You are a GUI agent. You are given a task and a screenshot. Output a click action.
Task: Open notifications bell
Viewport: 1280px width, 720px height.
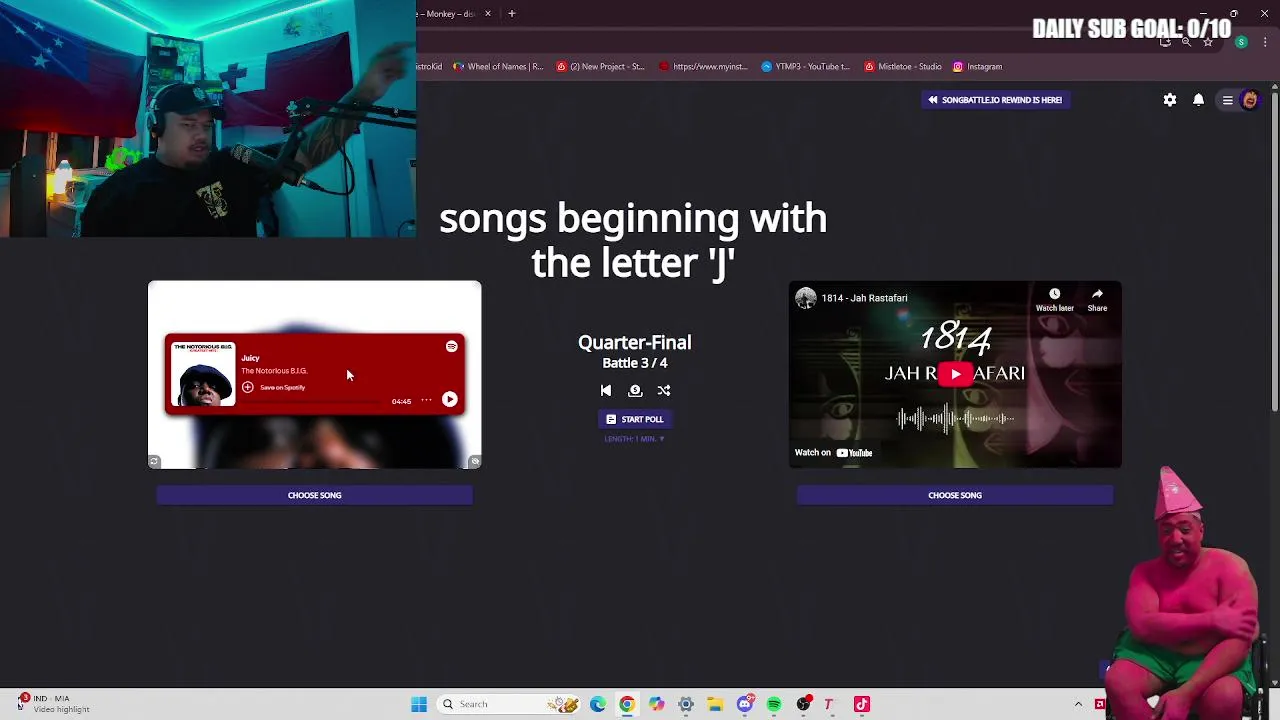pyautogui.click(x=1198, y=100)
